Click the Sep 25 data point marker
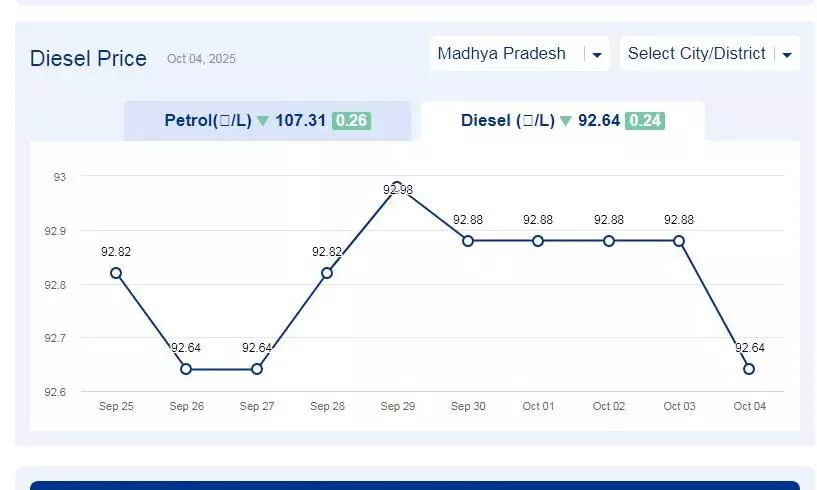Screen dimensions: 817x490 pos(116,273)
